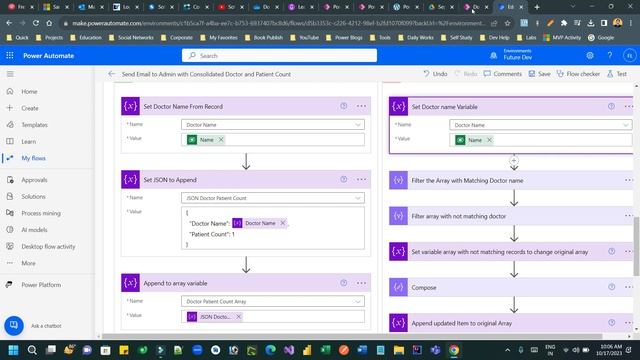This screenshot has height=360, width=640.
Task: Expand Doctor Patient Count Array name dropdown
Action: pyautogui.click(x=358, y=301)
